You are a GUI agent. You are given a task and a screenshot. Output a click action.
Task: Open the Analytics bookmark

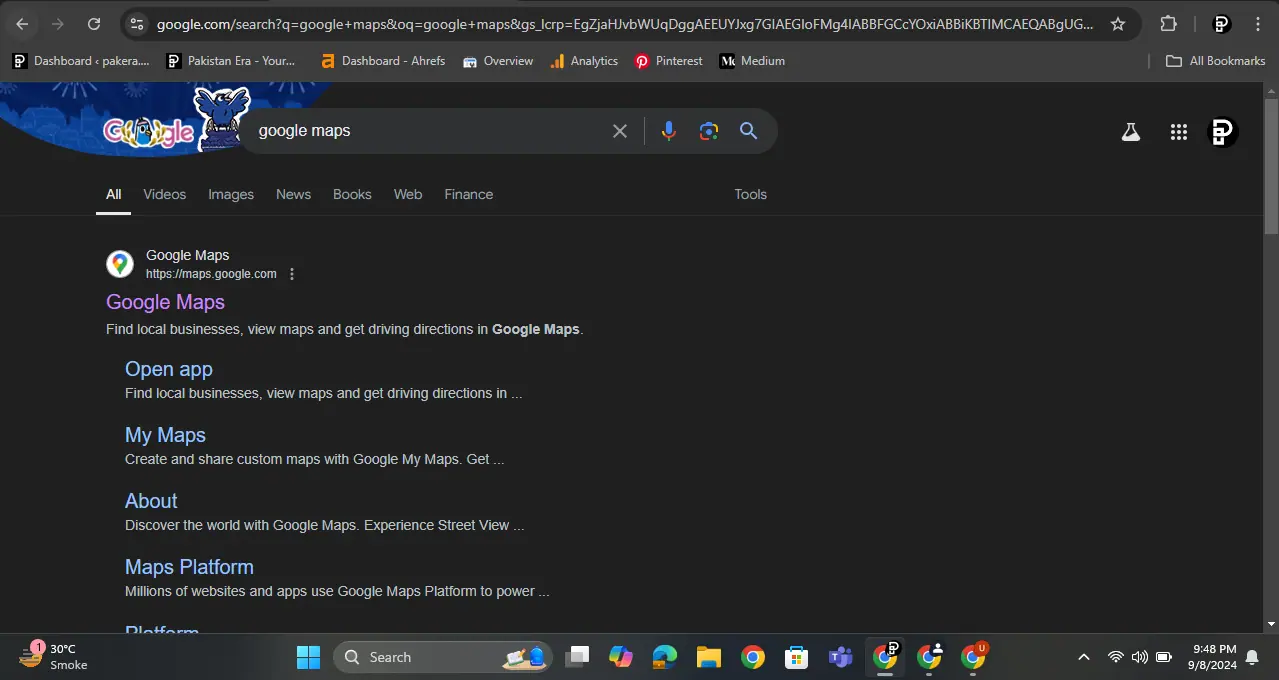[584, 61]
